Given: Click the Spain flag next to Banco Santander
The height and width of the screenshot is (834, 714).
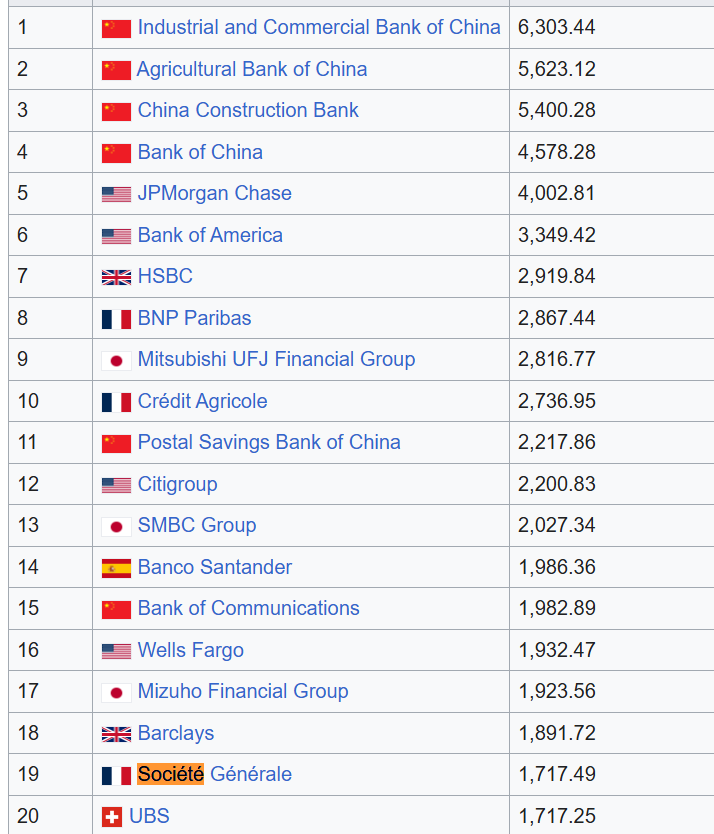Looking at the screenshot, I should (x=116, y=568).
